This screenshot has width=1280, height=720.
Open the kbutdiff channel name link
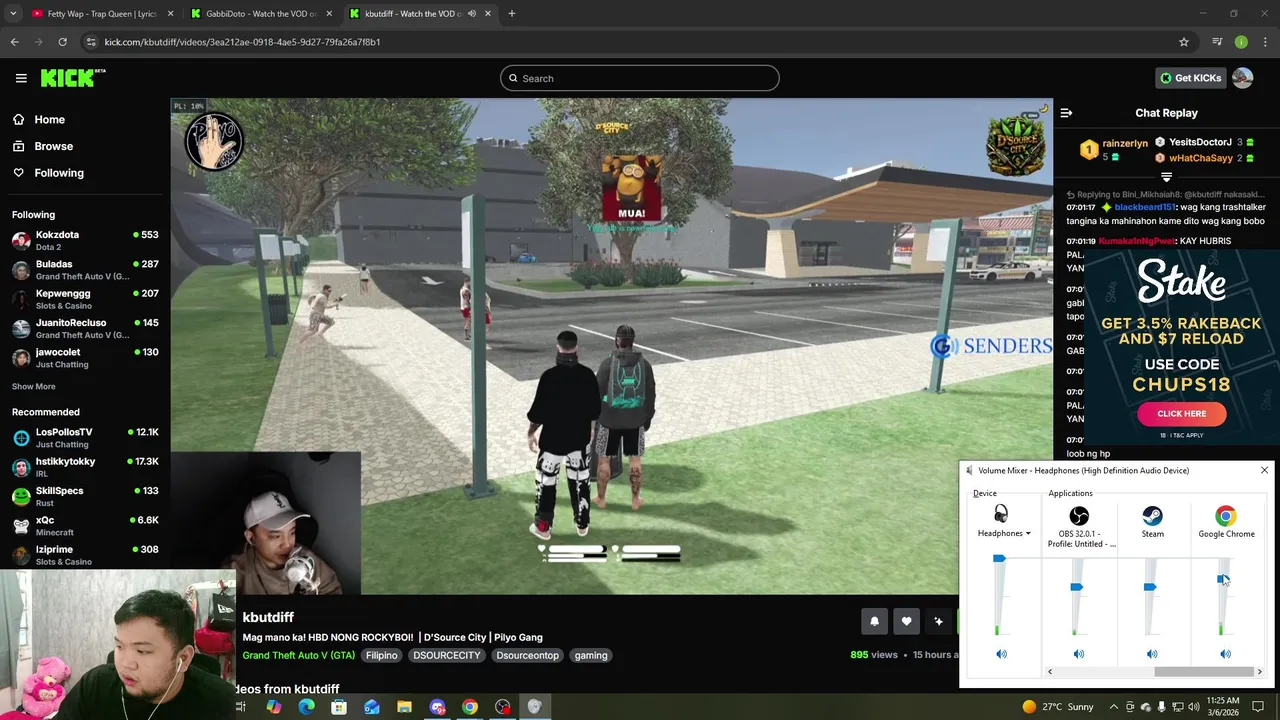click(268, 617)
